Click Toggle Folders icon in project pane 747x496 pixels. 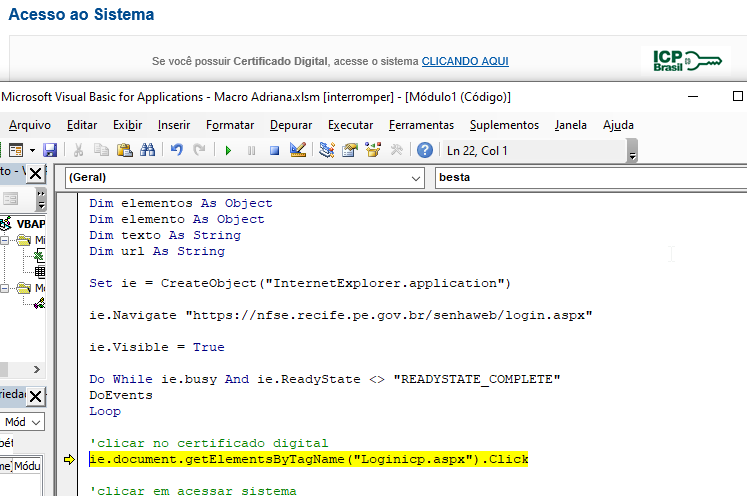(10, 199)
